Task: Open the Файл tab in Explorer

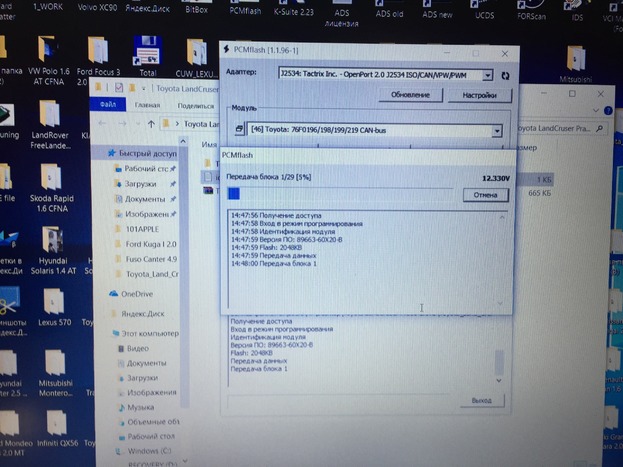Action: coord(108,105)
